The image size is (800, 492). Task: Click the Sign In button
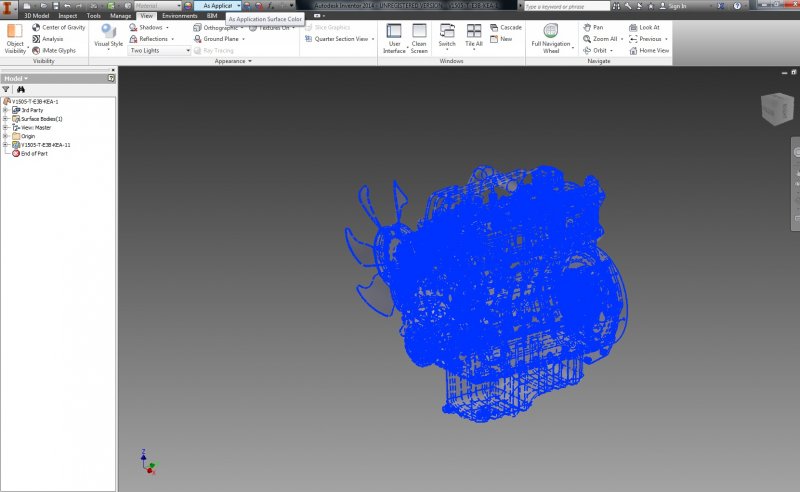tap(676, 6)
